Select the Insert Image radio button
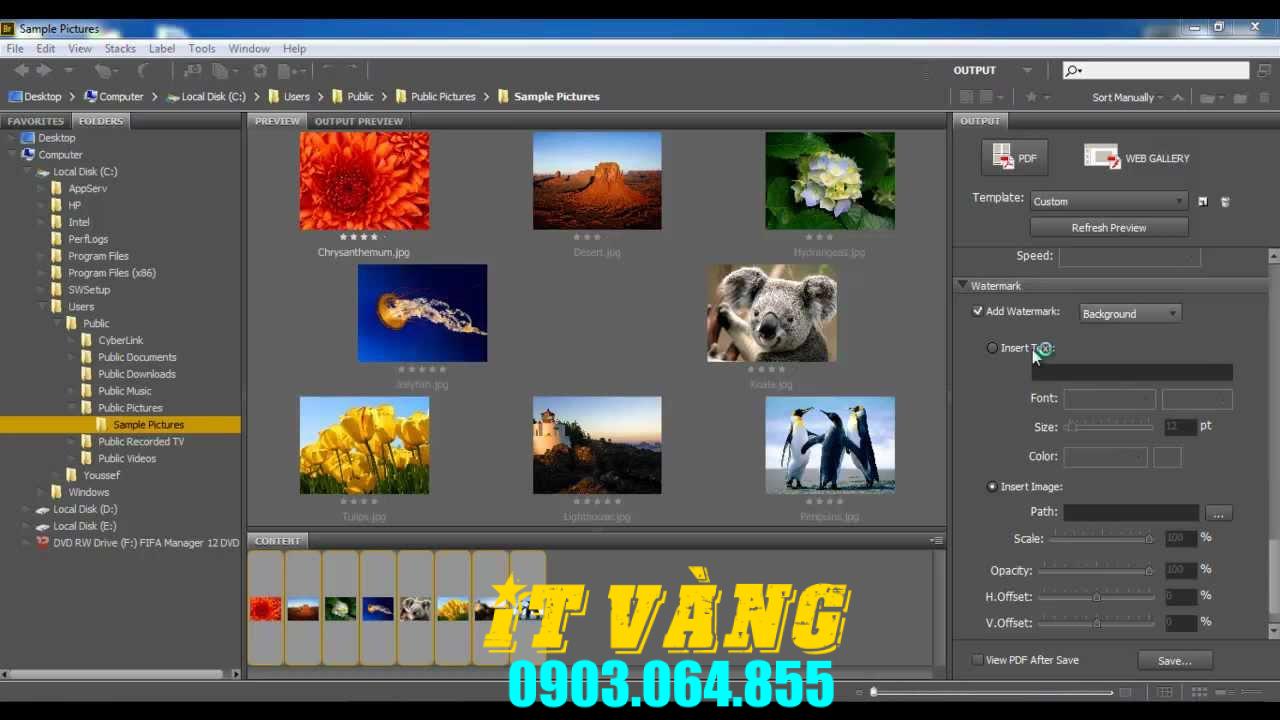 pyautogui.click(x=991, y=486)
